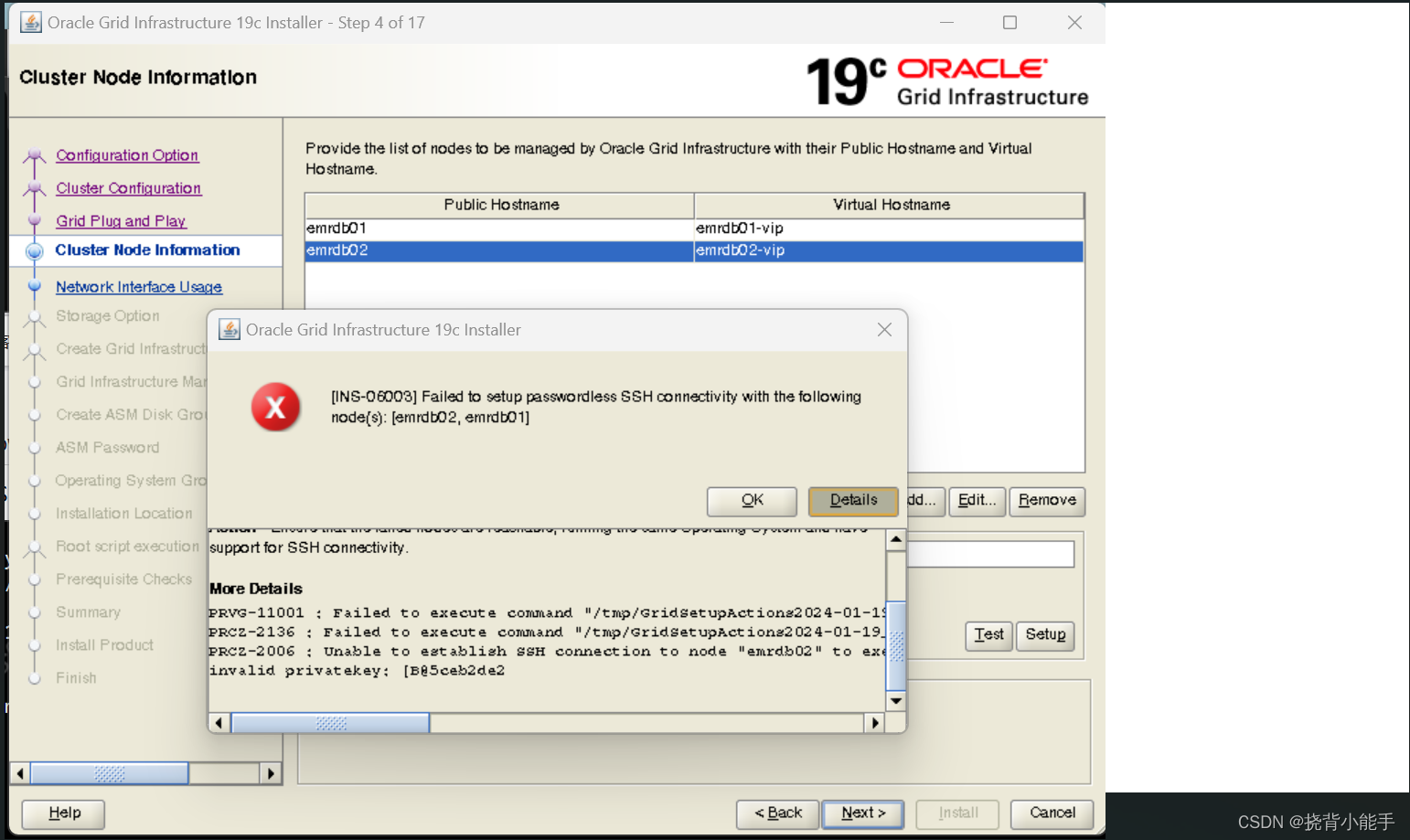Click the Root script execution step
This screenshot has width=1410, height=840.
point(127,547)
